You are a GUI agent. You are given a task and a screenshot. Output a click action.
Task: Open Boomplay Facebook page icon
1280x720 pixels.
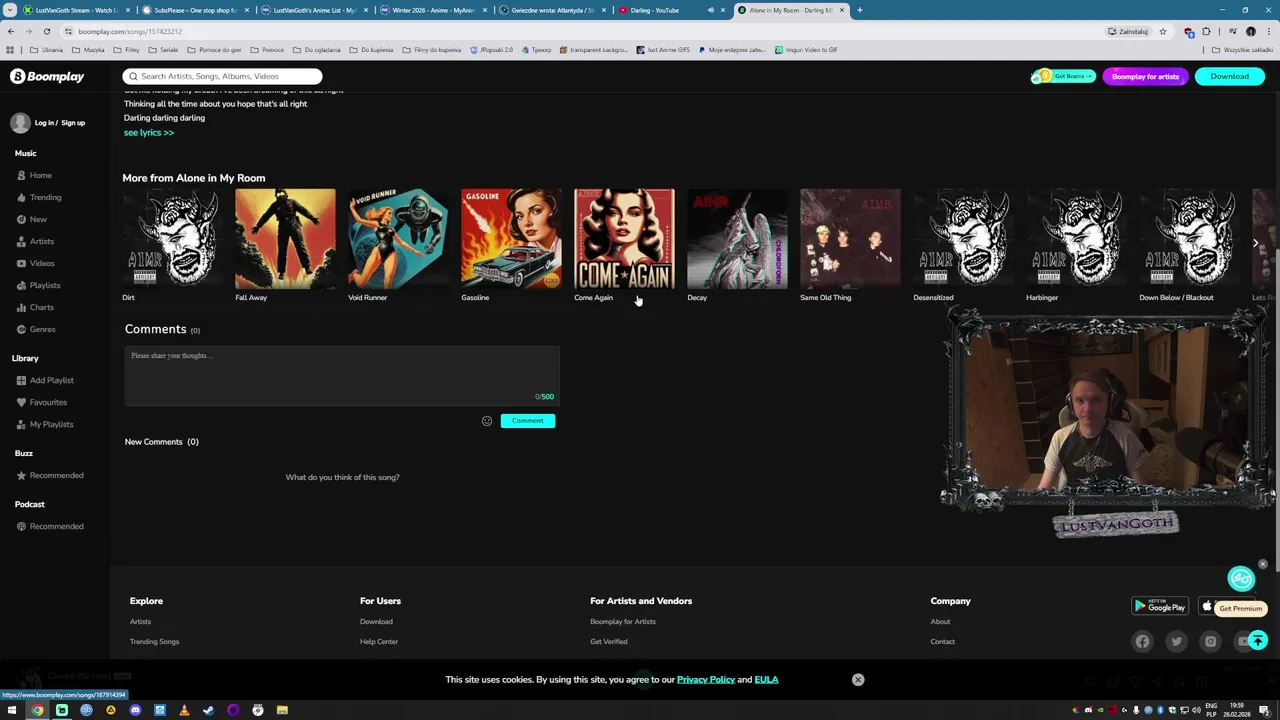click(1142, 642)
